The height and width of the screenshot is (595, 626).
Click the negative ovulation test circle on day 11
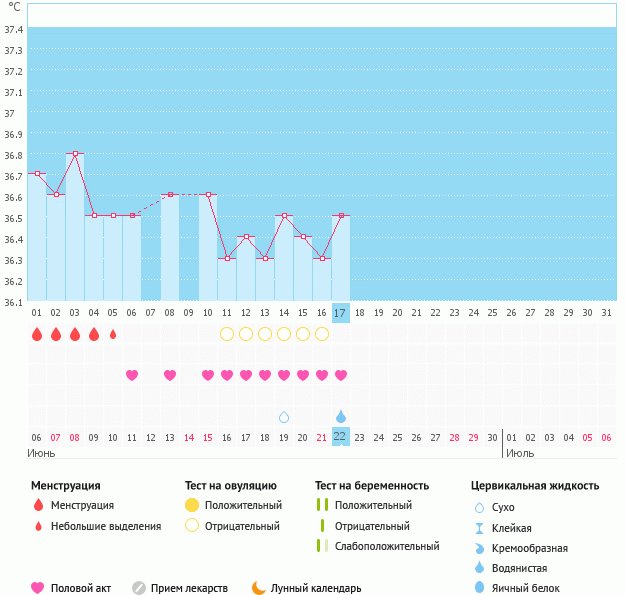point(227,334)
